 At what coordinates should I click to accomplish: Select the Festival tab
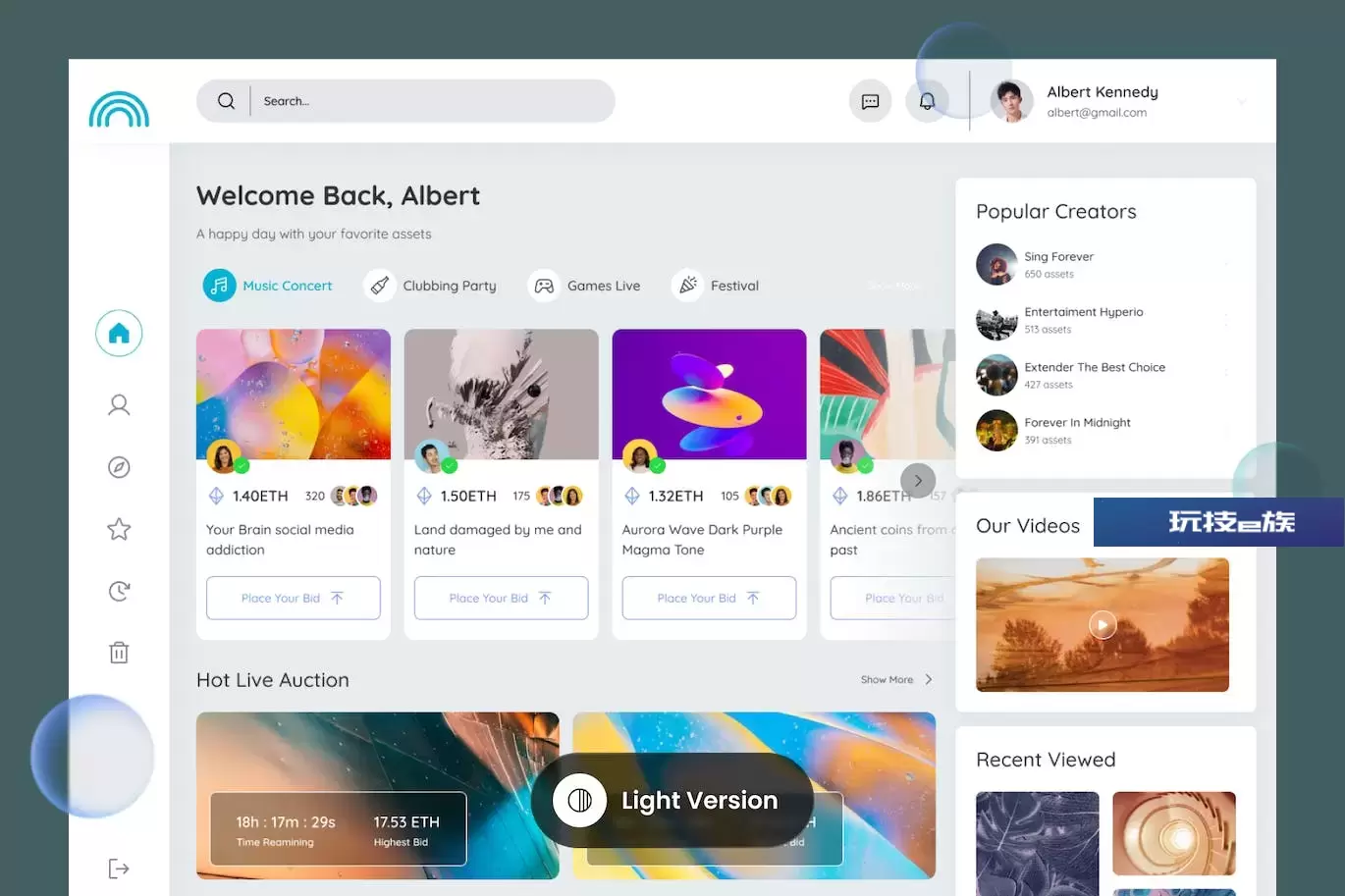tap(716, 286)
